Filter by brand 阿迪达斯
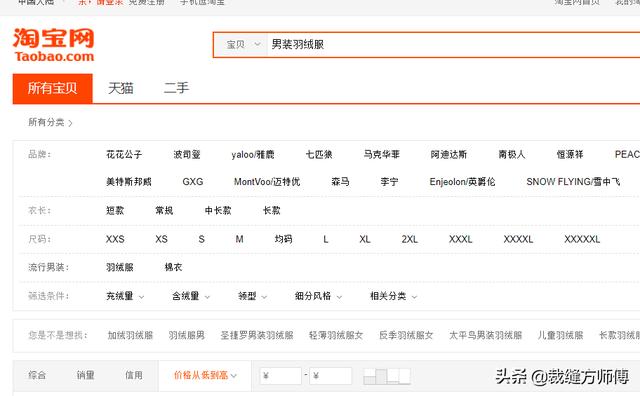 tap(449, 154)
